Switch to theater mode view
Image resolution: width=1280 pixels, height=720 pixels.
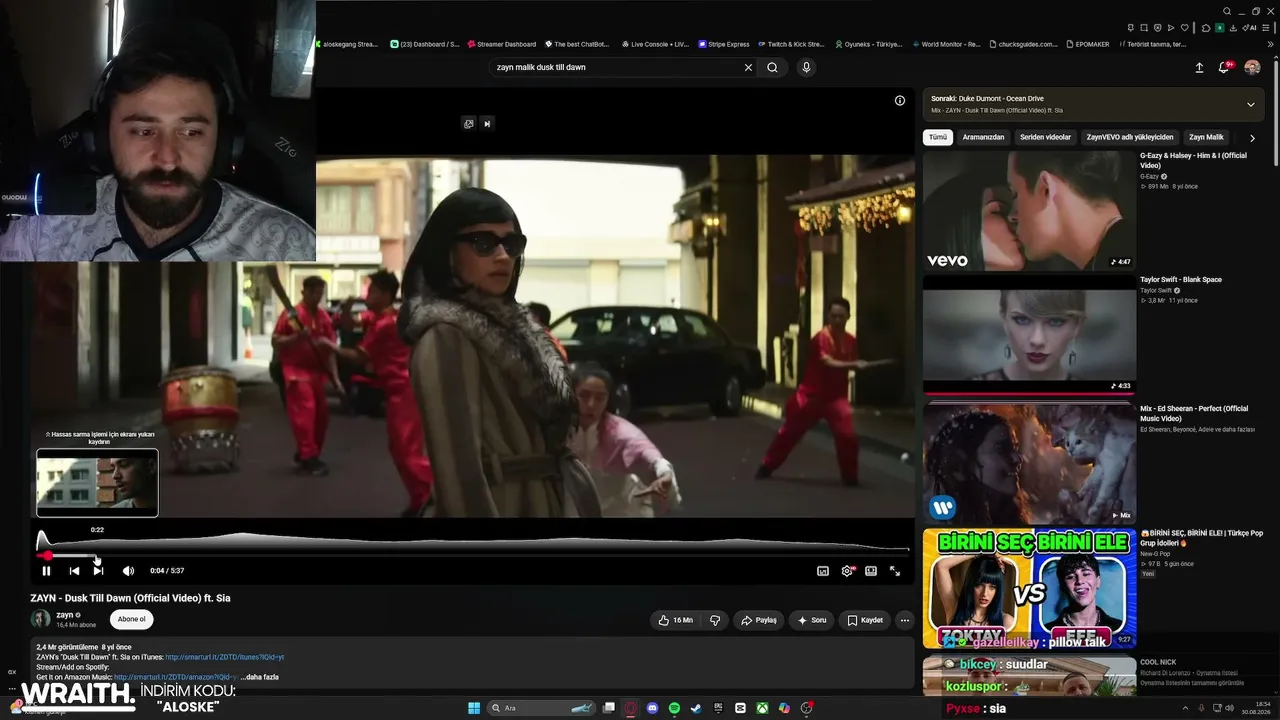[x=871, y=571]
